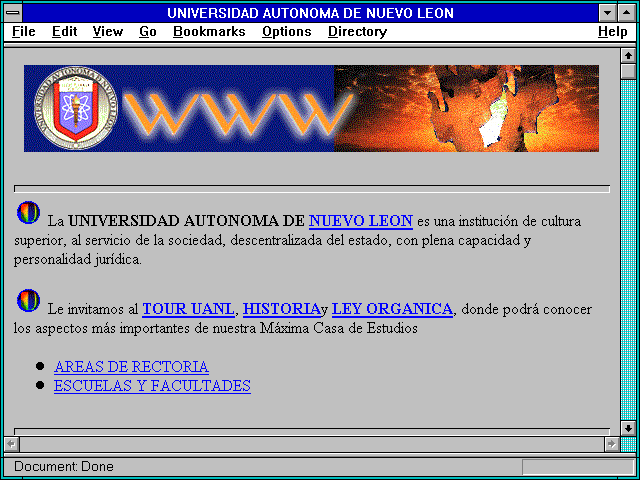Screen dimensions: 640x480
Task: Click the UANL university seal logo
Action: coord(76,108)
